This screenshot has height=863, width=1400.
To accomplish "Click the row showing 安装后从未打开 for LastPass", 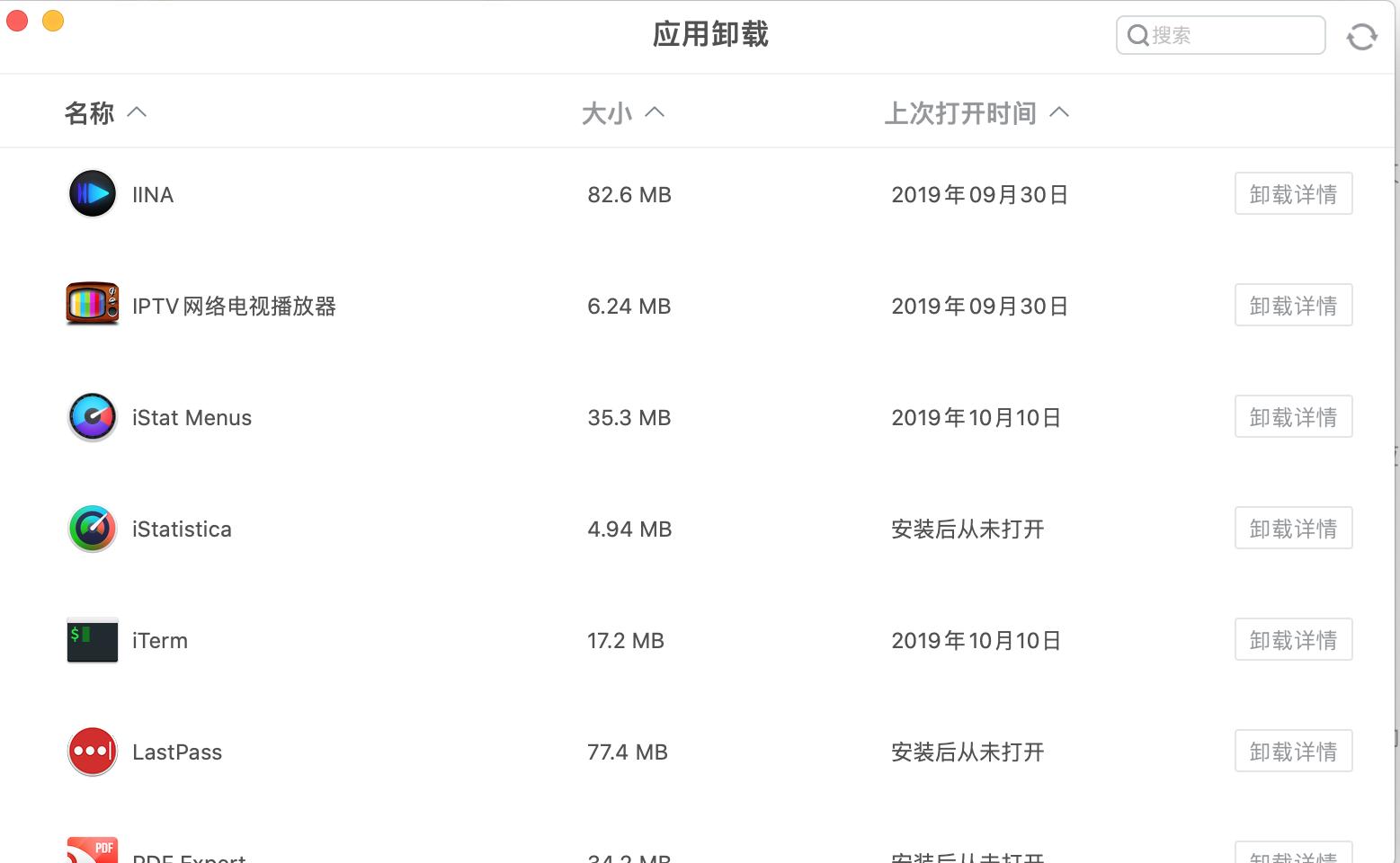I will coord(967,752).
